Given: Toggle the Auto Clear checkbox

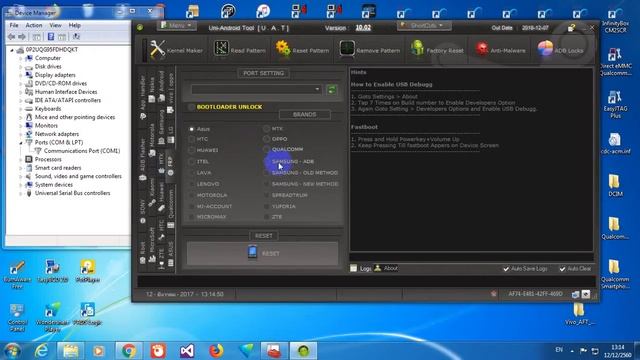Looking at the screenshot, I should (x=562, y=269).
